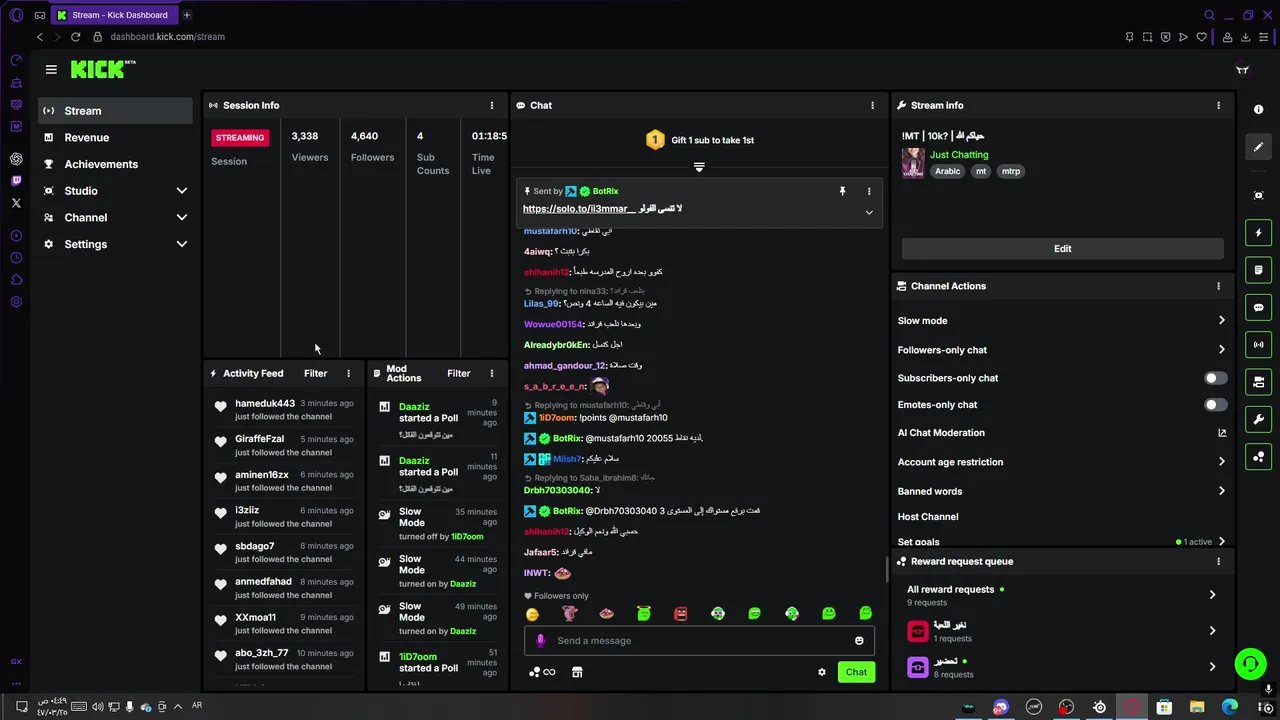Open the shop icon below message box

point(577,672)
